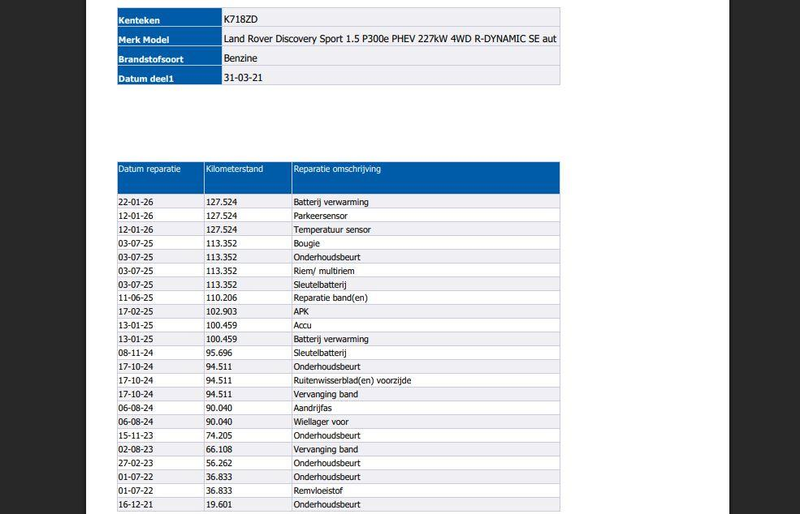Click the Reparatie omschrijving column header

(426, 178)
